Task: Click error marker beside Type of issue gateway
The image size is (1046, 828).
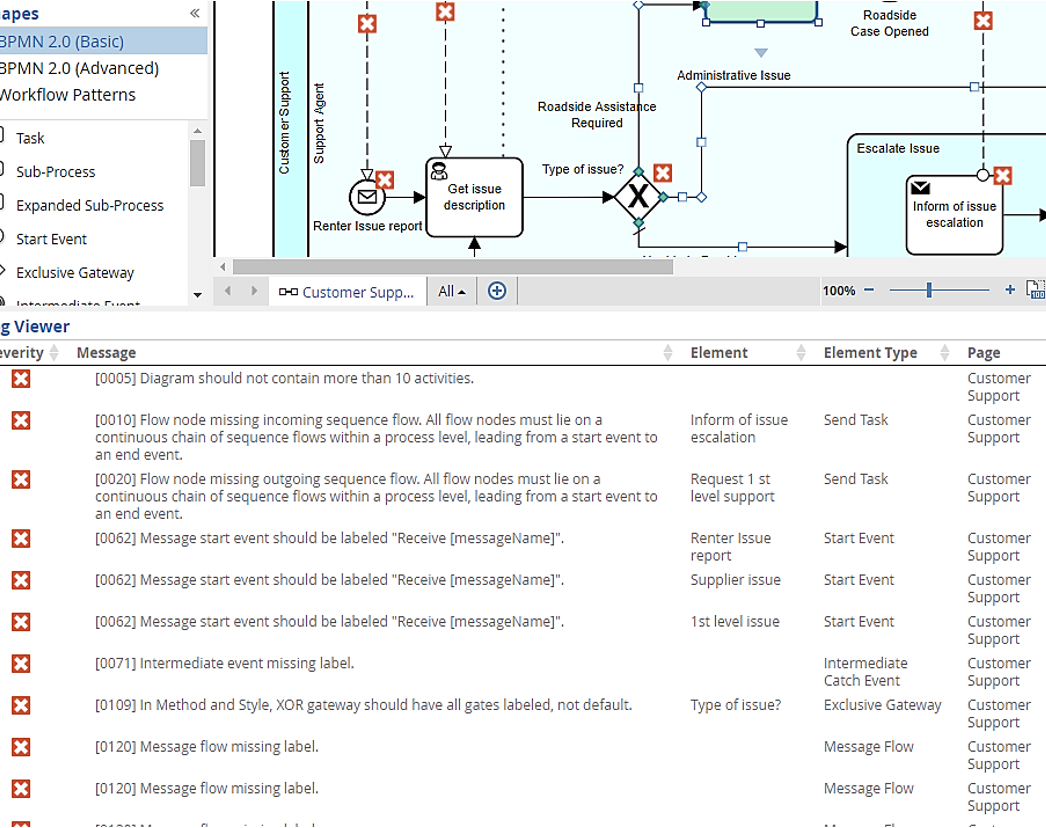Action: click(x=662, y=173)
